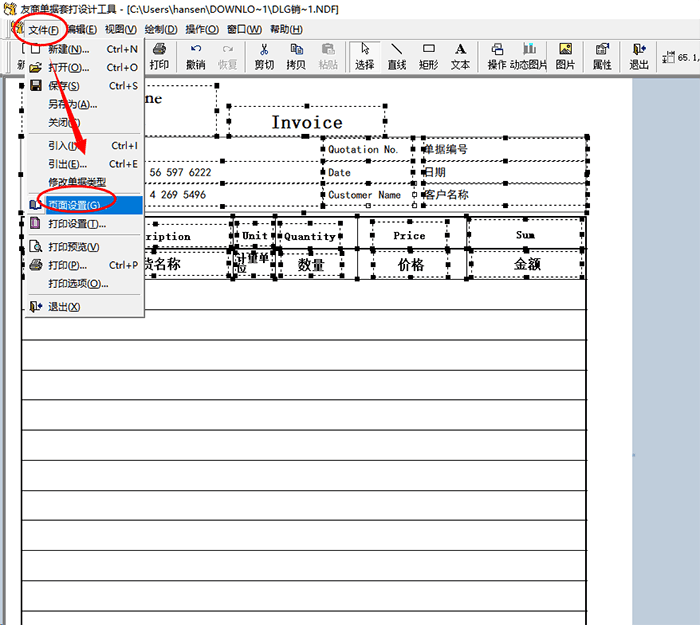
Task: Choose Modify Document Type (修改单据类型) entry
Action: pyautogui.click(x=84, y=182)
